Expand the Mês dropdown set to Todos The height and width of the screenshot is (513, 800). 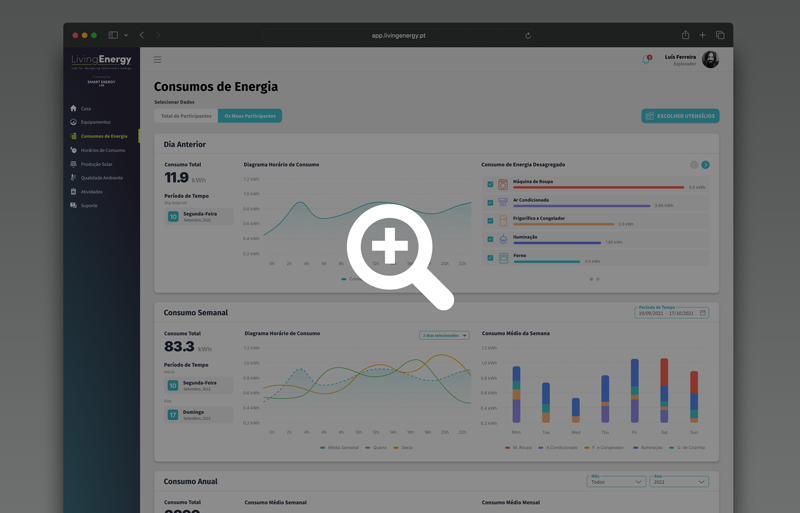point(616,482)
